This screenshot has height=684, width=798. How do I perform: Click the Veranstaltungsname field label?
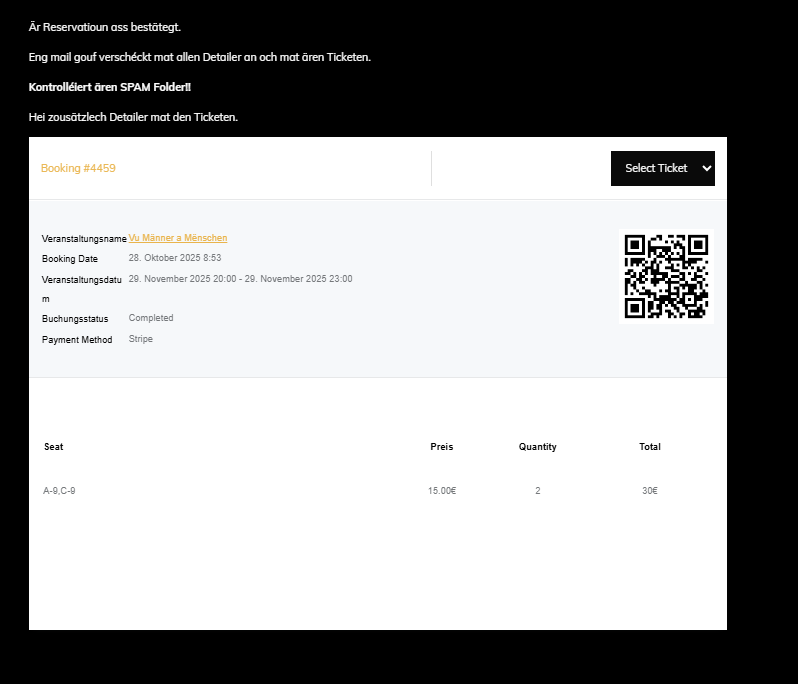coord(84,239)
